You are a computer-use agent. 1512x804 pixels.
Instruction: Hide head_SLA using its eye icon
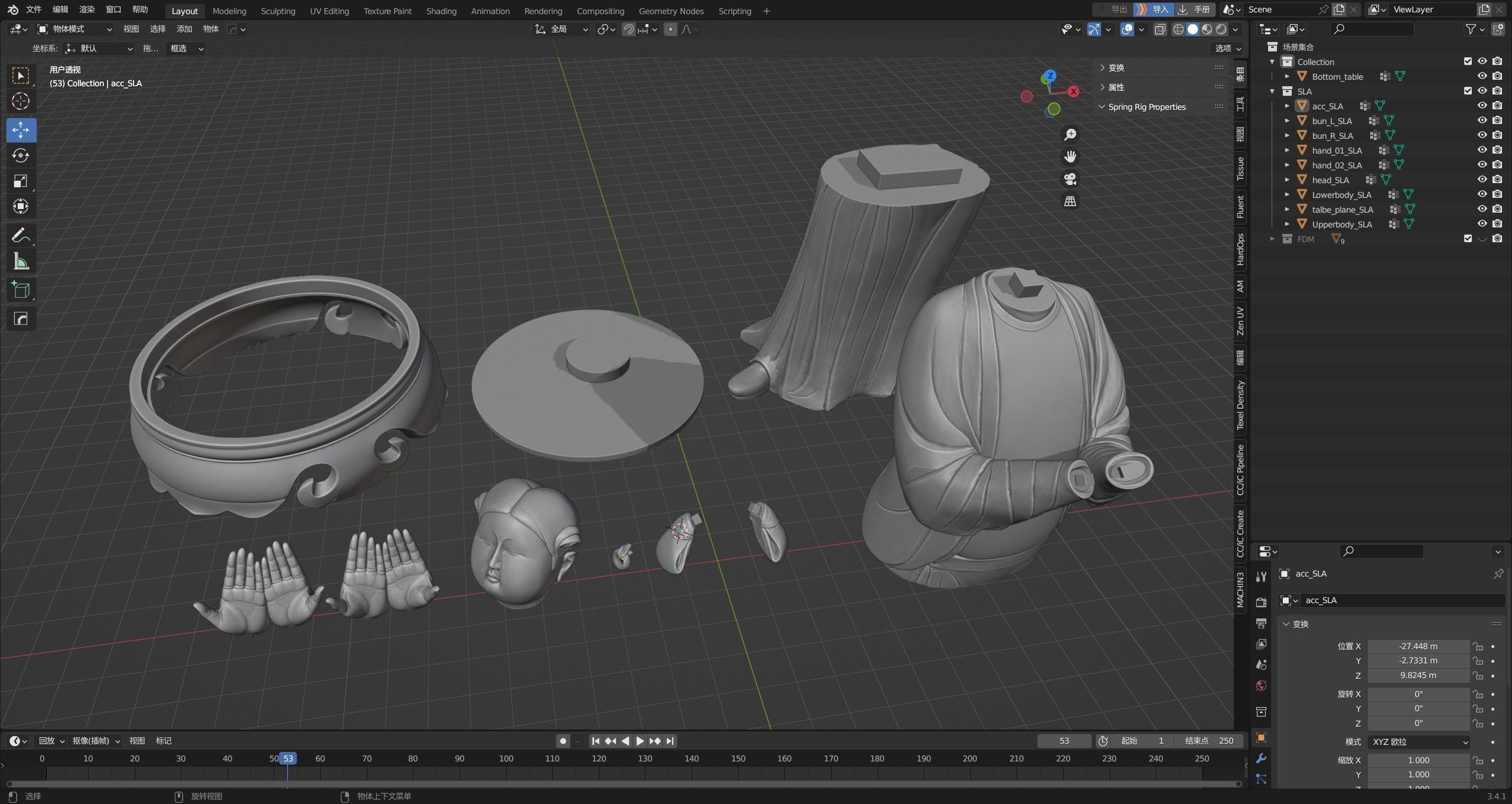tap(1482, 180)
